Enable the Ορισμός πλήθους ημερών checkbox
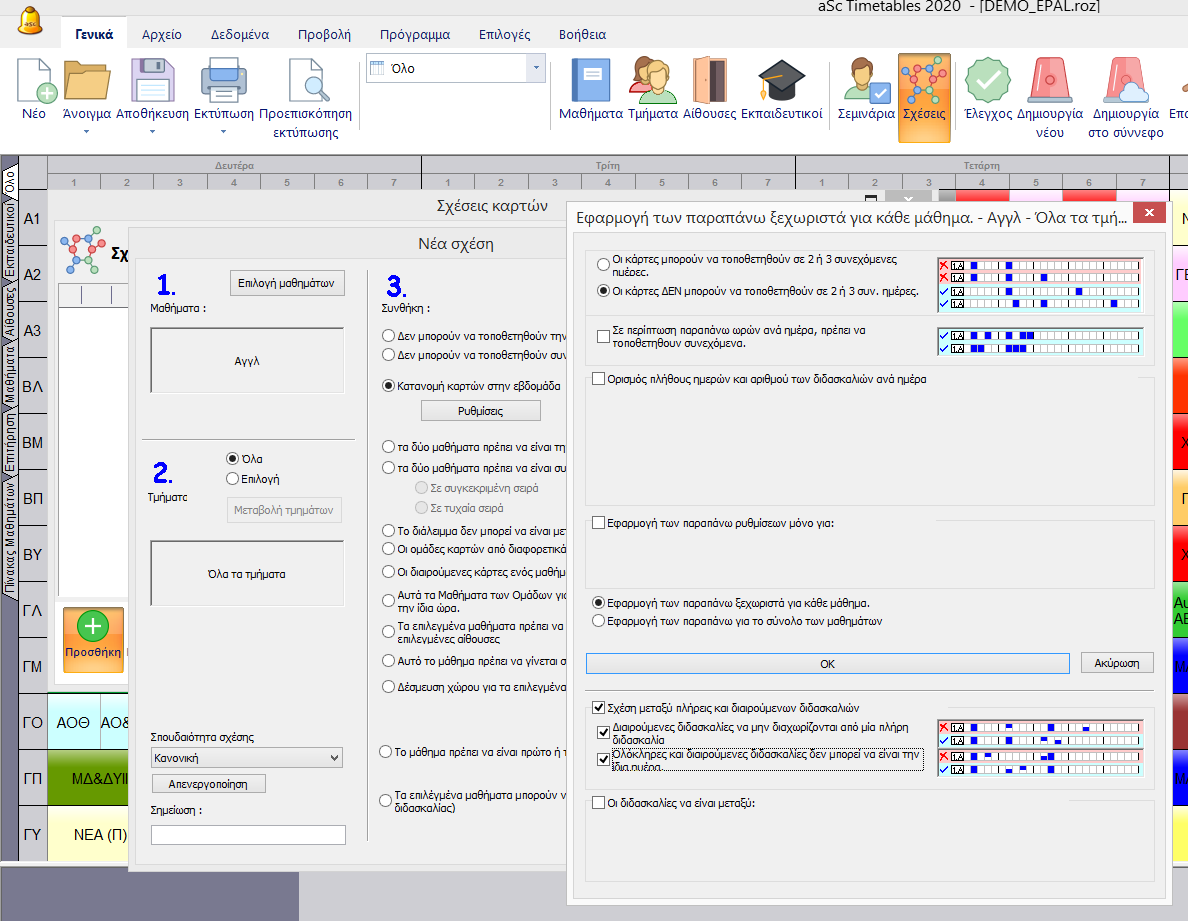Image resolution: width=1188 pixels, height=921 pixels. pos(599,379)
